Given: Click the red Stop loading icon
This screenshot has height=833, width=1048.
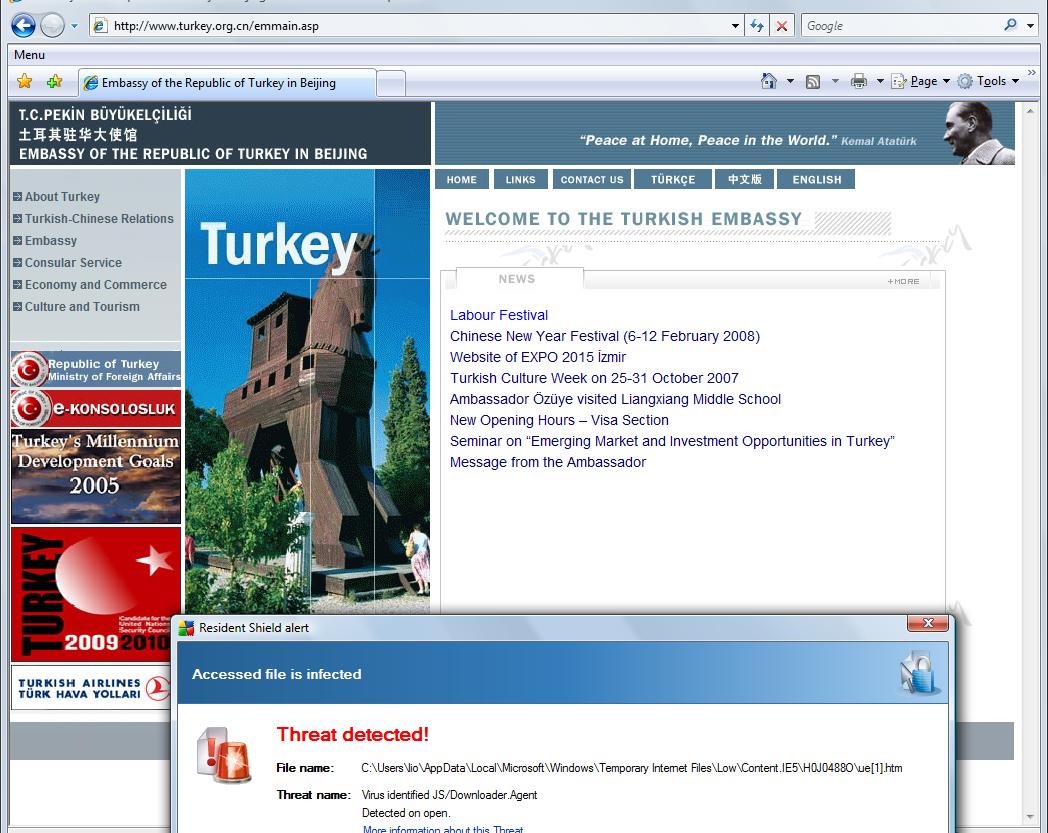Looking at the screenshot, I should 781,26.
